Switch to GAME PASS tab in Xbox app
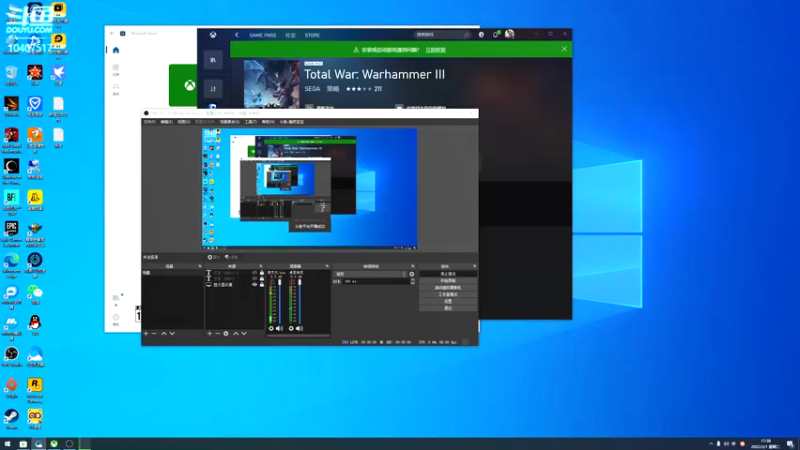Viewport: 800px width, 450px height. [263, 35]
